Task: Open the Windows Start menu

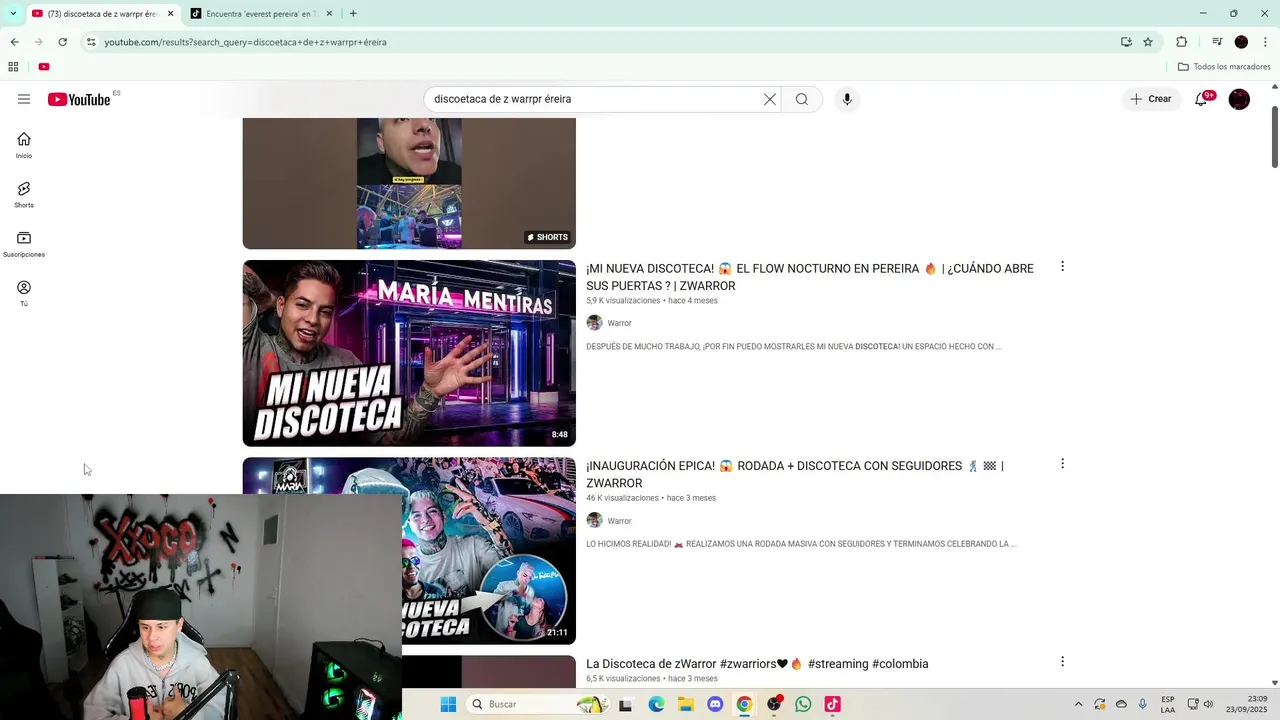Action: coord(448,704)
